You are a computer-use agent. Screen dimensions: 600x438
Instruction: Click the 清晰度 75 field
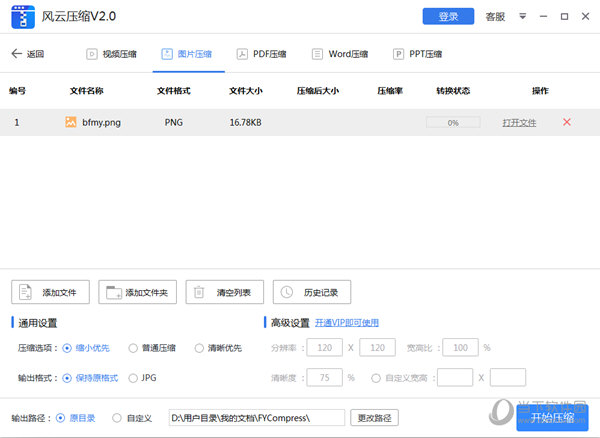pyautogui.click(x=324, y=378)
